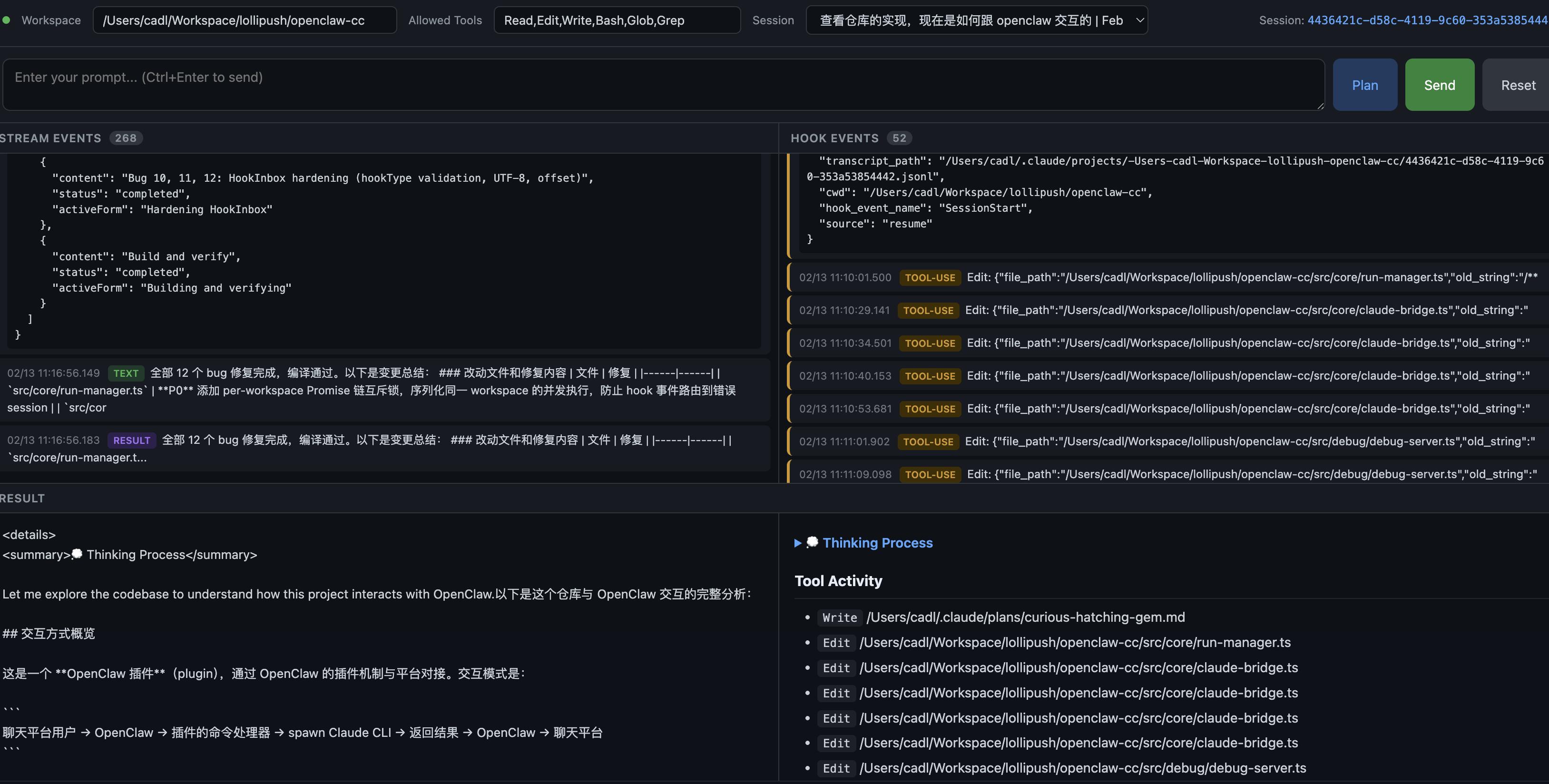Click the green connection status dot

[6, 20]
